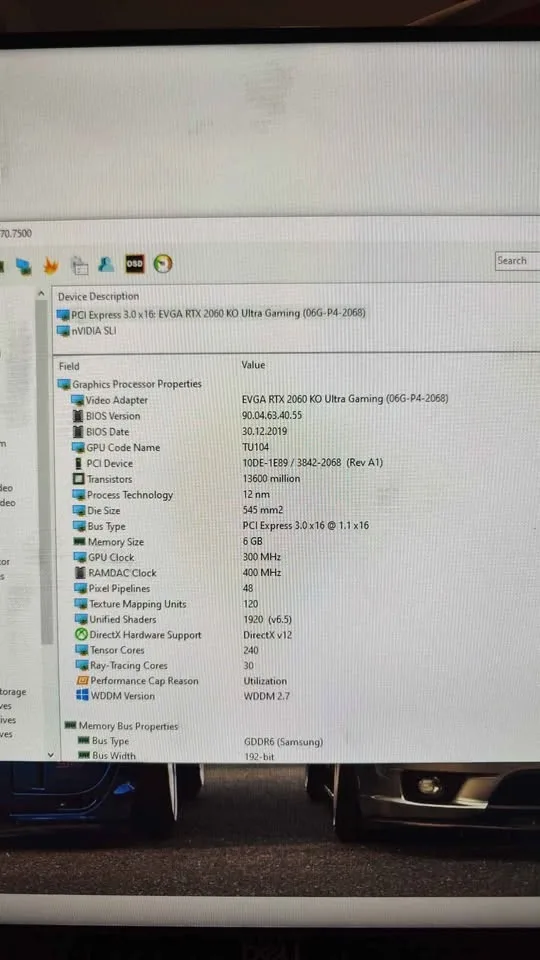Screen dimensions: 540x960
Task: Select the 192-bit bus width value
Action: pyautogui.click(x=259, y=757)
